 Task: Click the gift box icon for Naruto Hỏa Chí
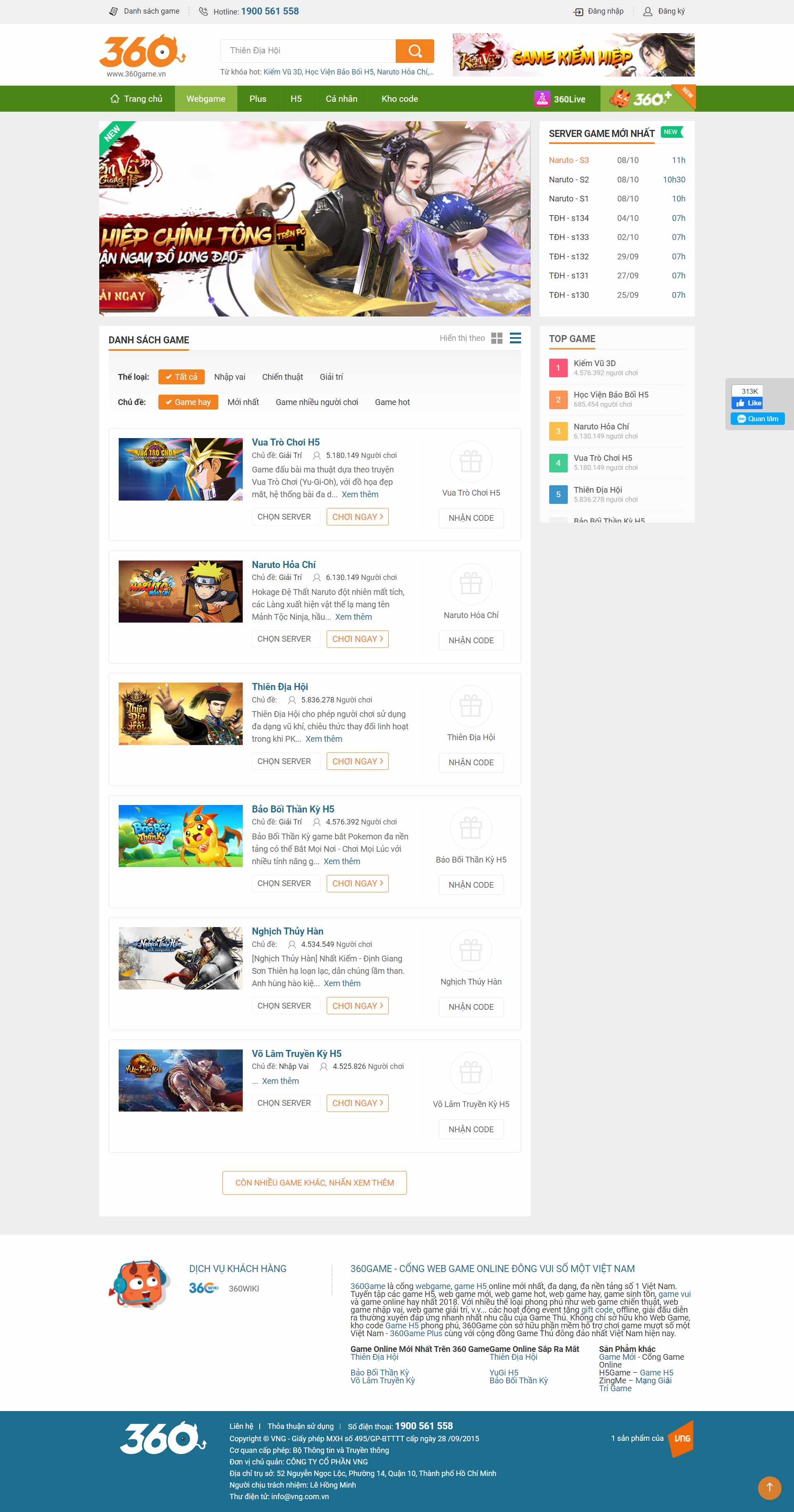(x=470, y=584)
